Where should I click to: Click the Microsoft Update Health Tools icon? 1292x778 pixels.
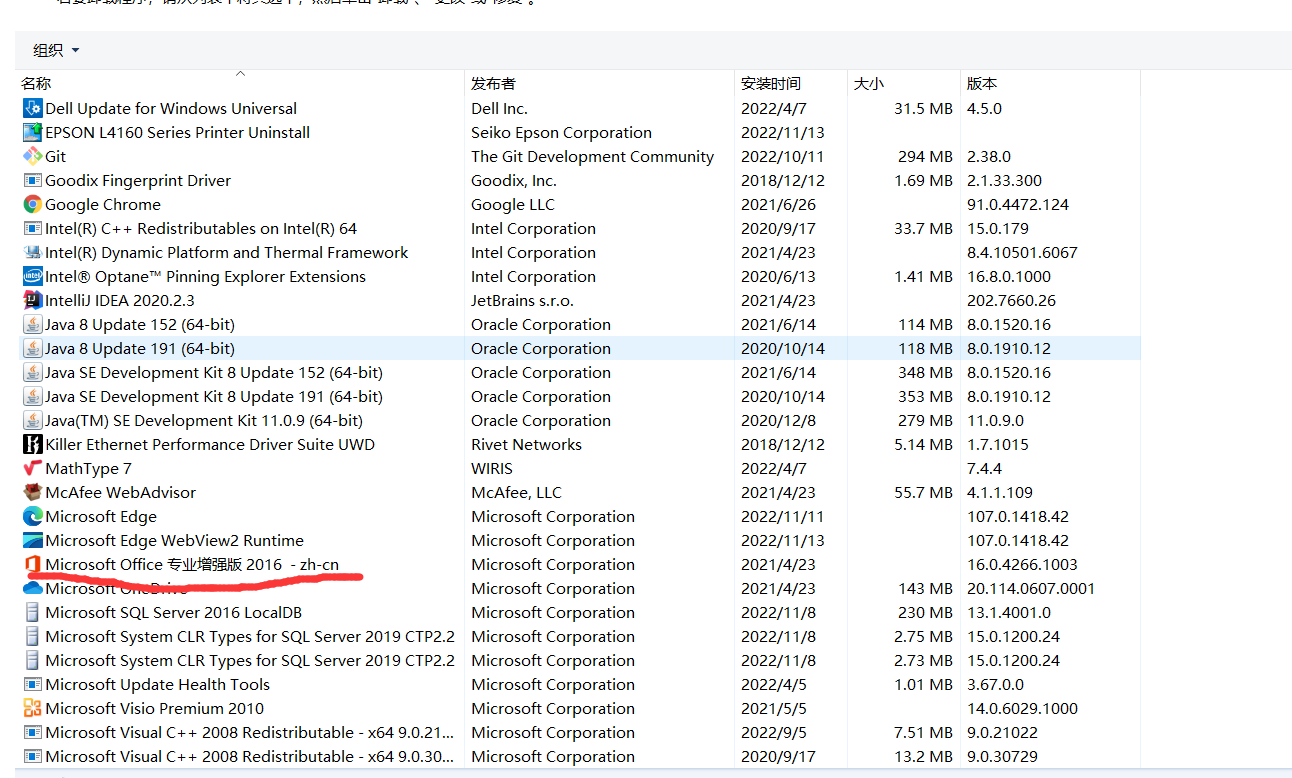click(x=32, y=684)
